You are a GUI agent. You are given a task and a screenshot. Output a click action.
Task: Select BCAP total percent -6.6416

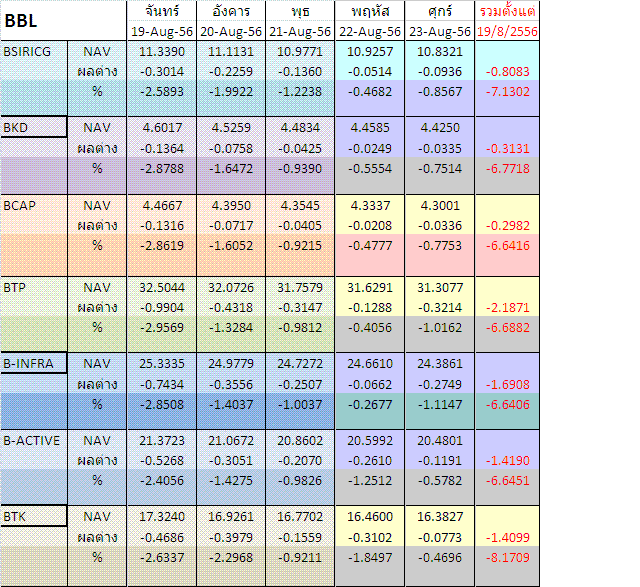tap(507, 245)
